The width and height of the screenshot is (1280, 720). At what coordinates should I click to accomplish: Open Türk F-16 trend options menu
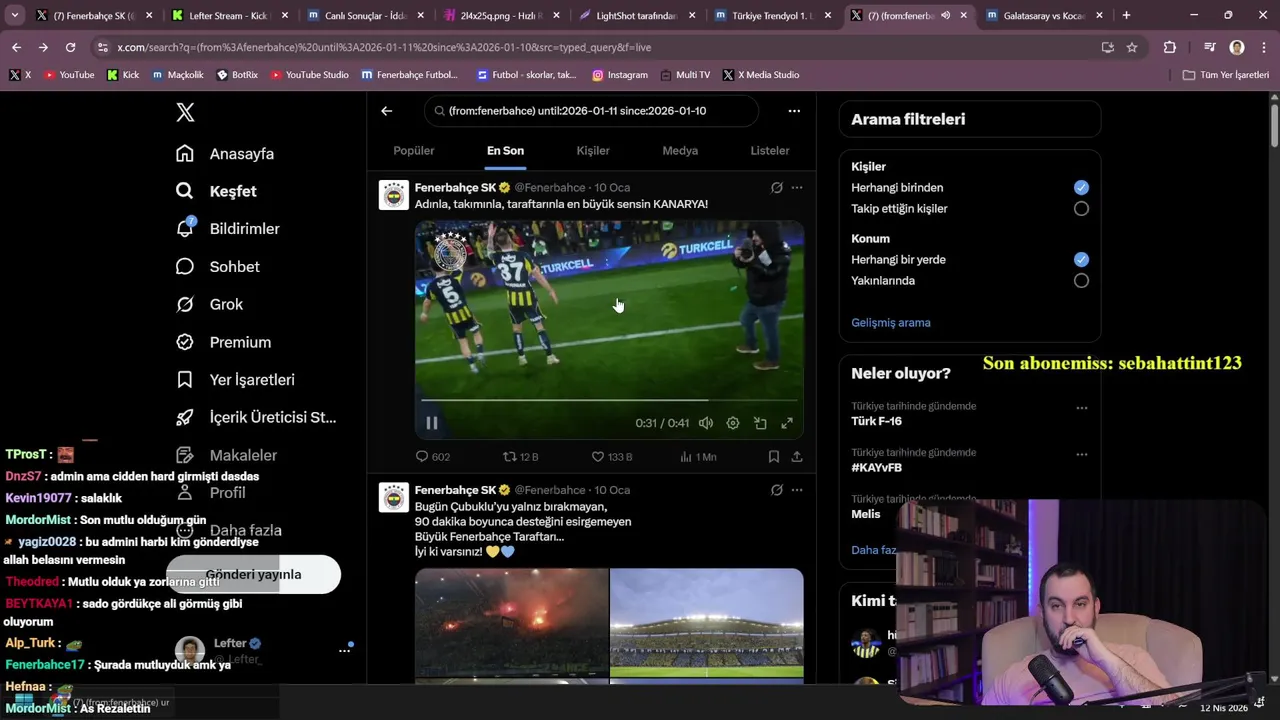point(1081,408)
